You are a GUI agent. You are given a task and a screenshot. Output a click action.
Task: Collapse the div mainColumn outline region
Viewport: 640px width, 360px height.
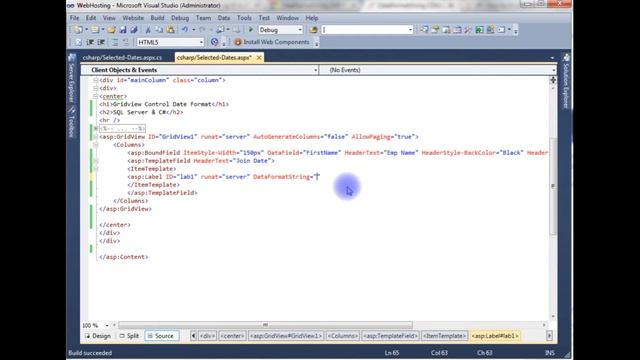(96, 80)
